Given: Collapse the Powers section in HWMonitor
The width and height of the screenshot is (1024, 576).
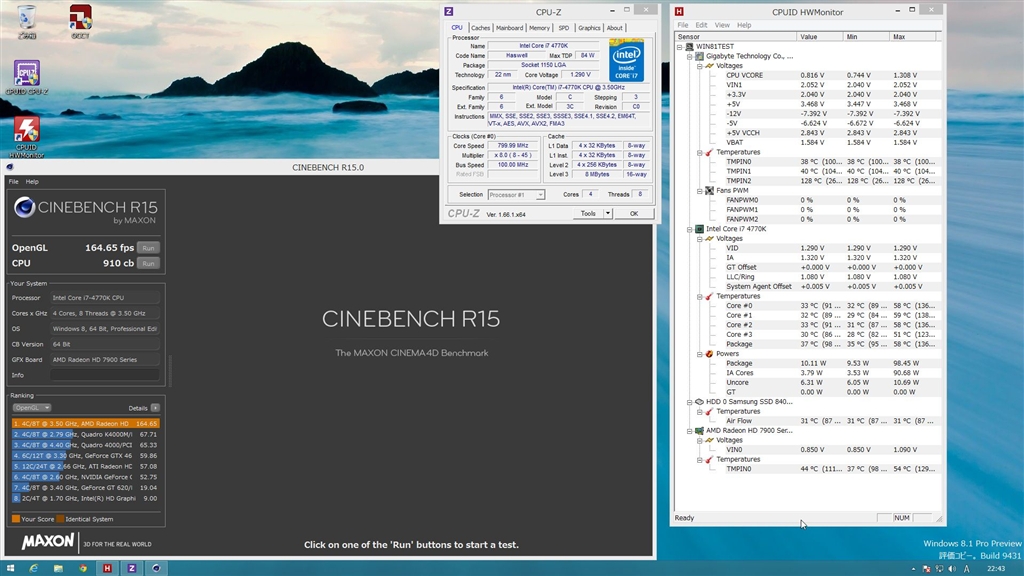Looking at the screenshot, I should [x=698, y=354].
